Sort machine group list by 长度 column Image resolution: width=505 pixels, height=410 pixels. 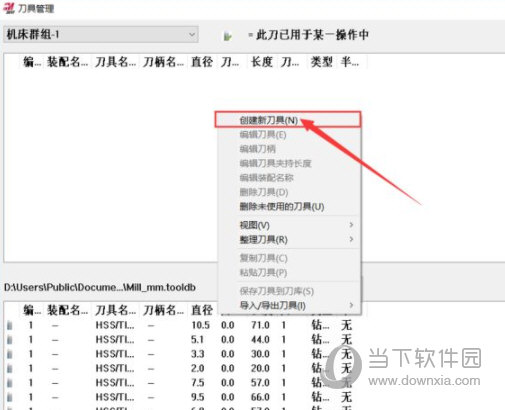(262, 62)
